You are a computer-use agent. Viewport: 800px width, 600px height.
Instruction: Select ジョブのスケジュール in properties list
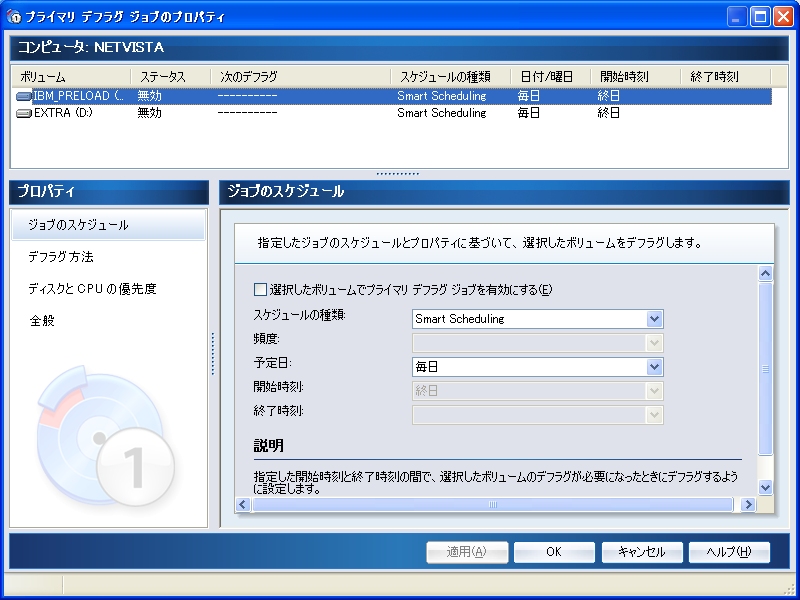[78, 225]
